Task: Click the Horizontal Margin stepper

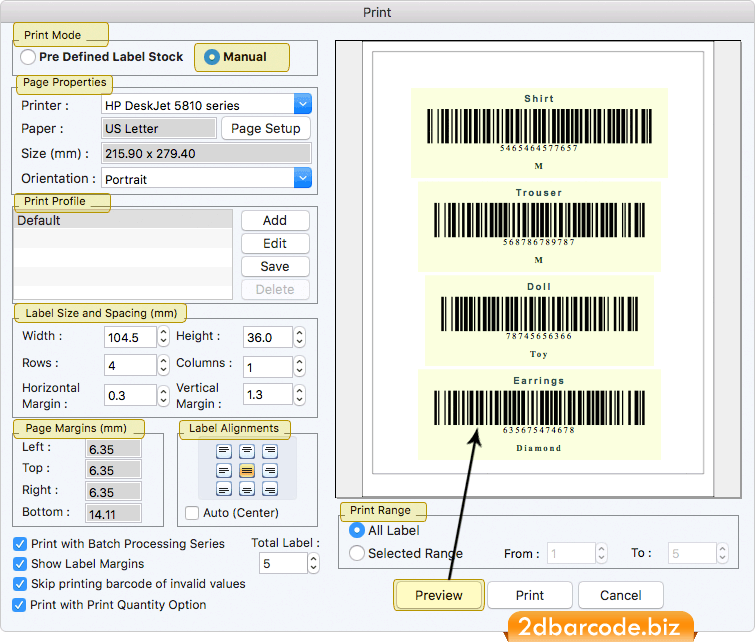Action: [164, 395]
